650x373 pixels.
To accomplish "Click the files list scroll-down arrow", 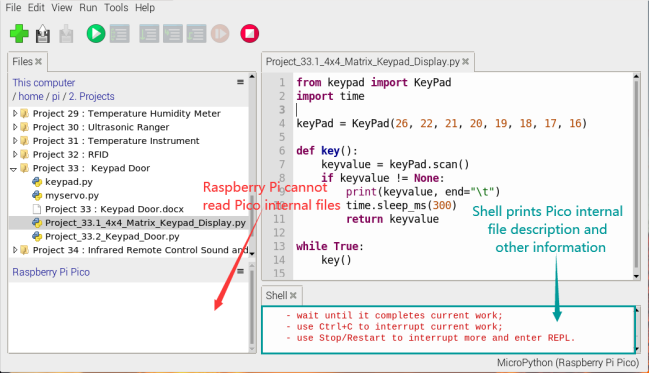I will pos(252,253).
